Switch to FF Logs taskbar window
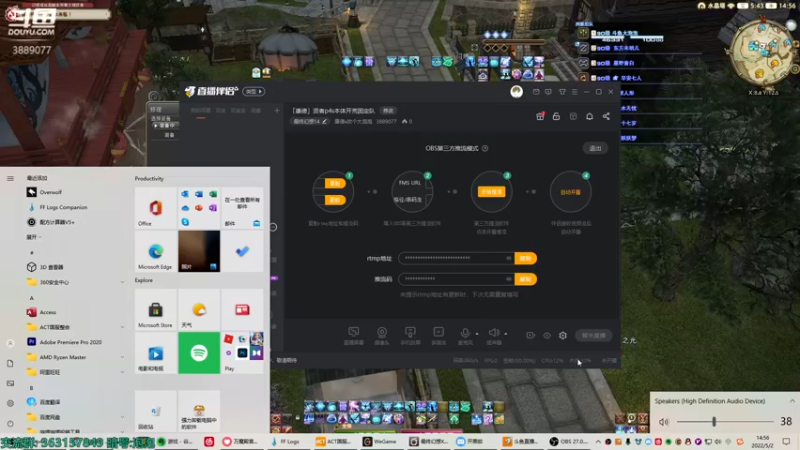The width and height of the screenshot is (800, 450). tap(286, 441)
